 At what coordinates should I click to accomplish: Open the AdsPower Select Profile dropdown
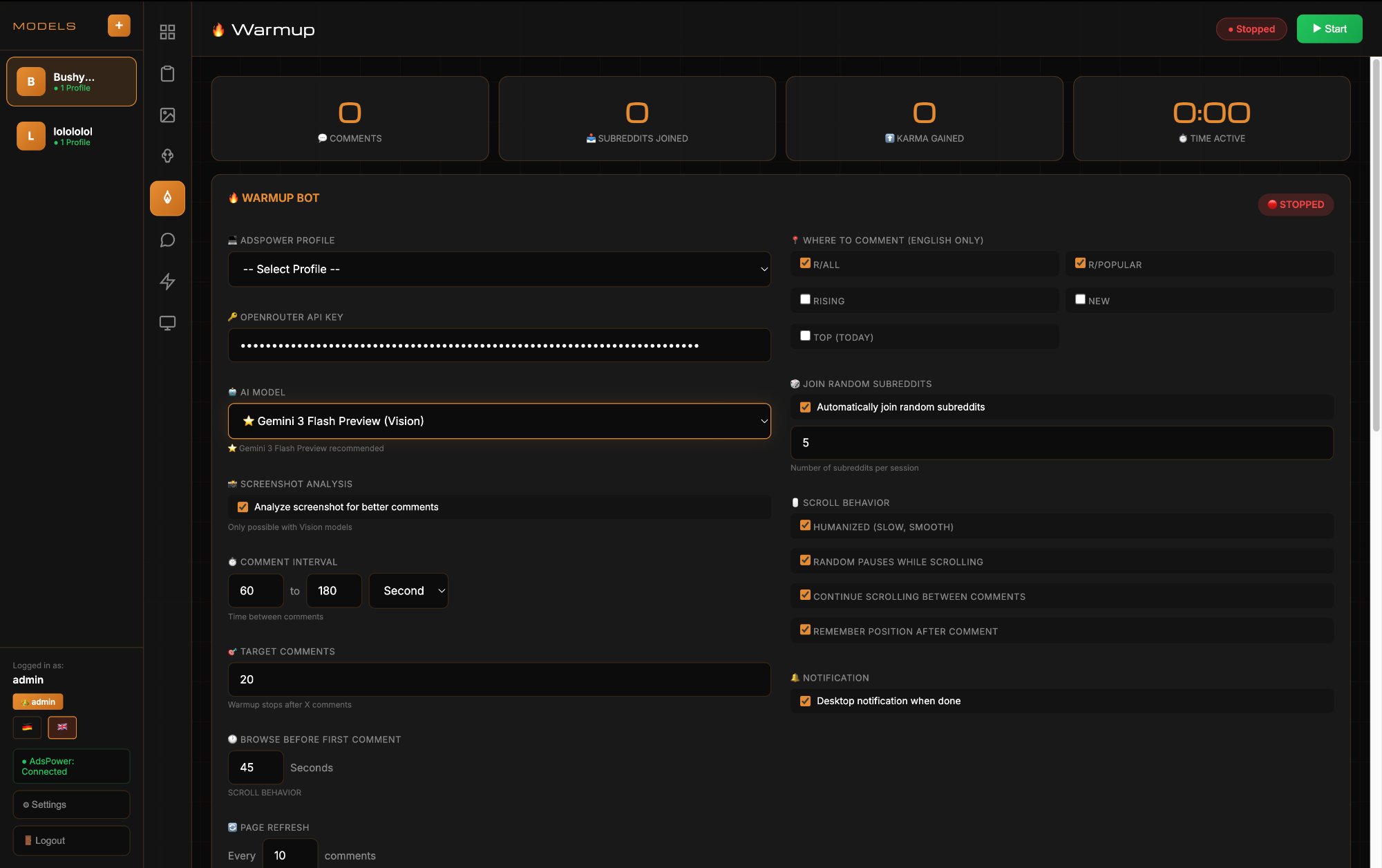(499, 269)
